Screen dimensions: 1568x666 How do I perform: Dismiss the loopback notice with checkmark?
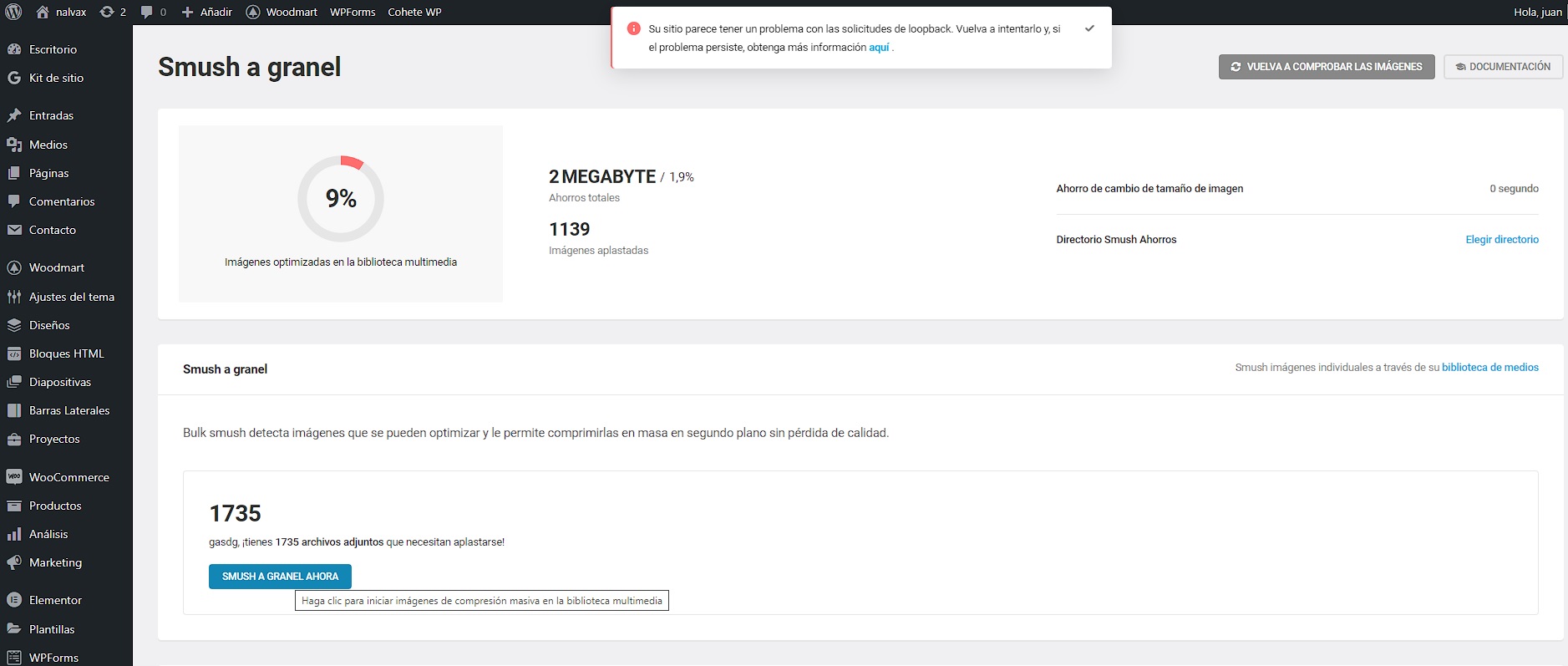pos(1089,28)
